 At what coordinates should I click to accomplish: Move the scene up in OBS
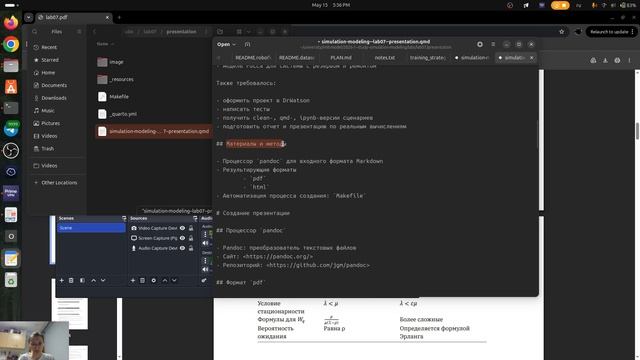click(x=93, y=280)
